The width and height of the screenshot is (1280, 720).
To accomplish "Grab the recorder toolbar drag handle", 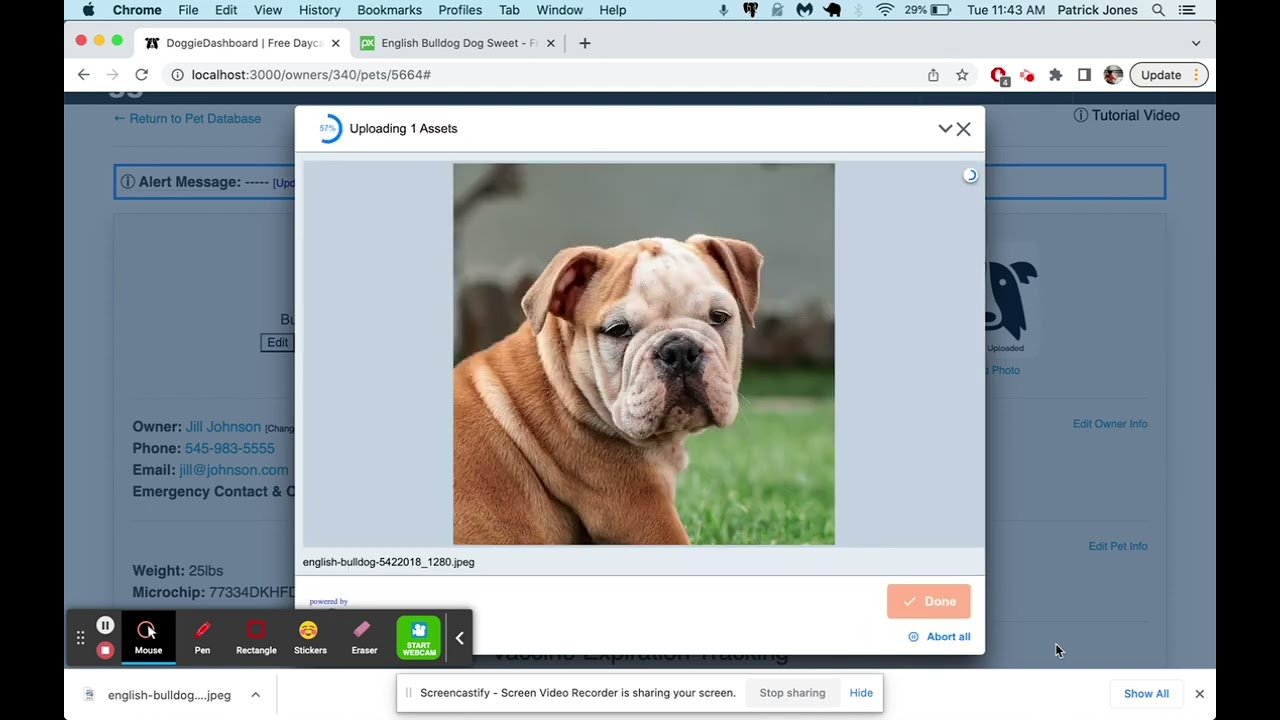I will (x=80, y=638).
